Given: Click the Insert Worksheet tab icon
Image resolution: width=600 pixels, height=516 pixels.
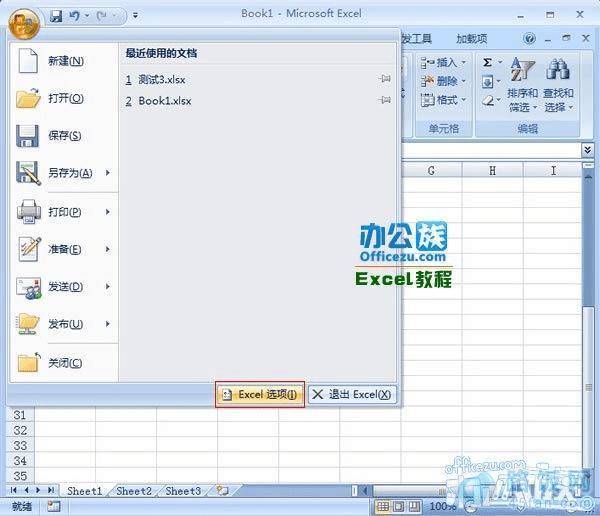Looking at the screenshot, I should pos(223,491).
